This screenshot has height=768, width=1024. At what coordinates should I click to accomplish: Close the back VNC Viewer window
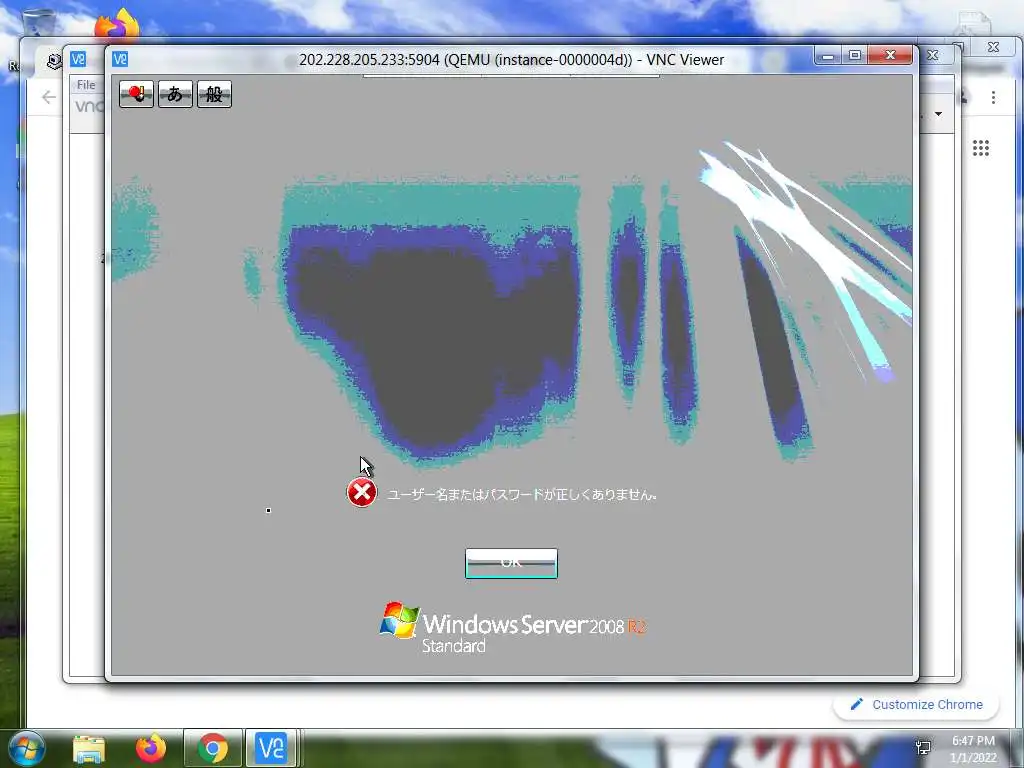tap(933, 56)
